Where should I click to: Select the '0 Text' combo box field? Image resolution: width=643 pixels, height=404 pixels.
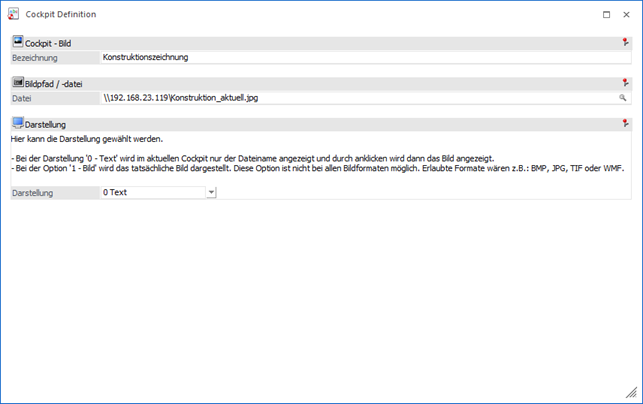pyautogui.click(x=152, y=192)
